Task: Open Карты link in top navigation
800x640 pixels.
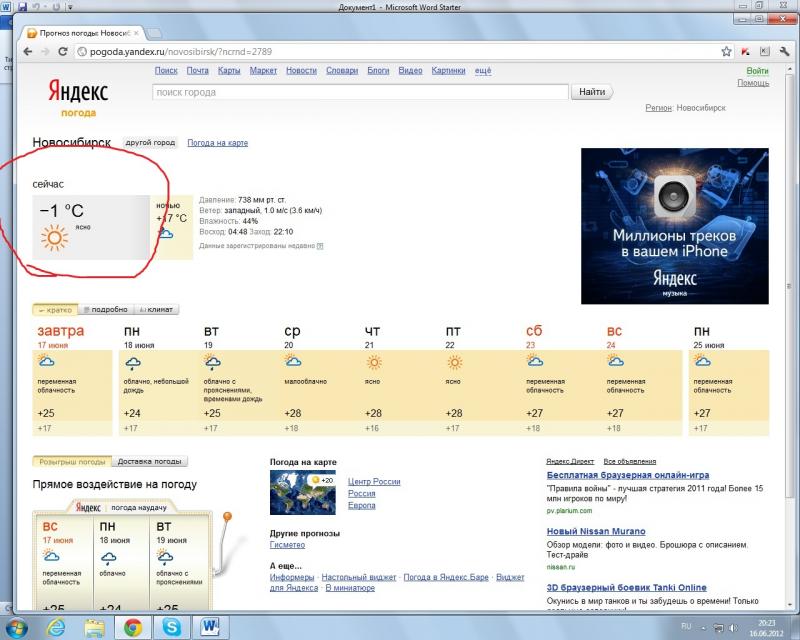Action: pos(229,70)
